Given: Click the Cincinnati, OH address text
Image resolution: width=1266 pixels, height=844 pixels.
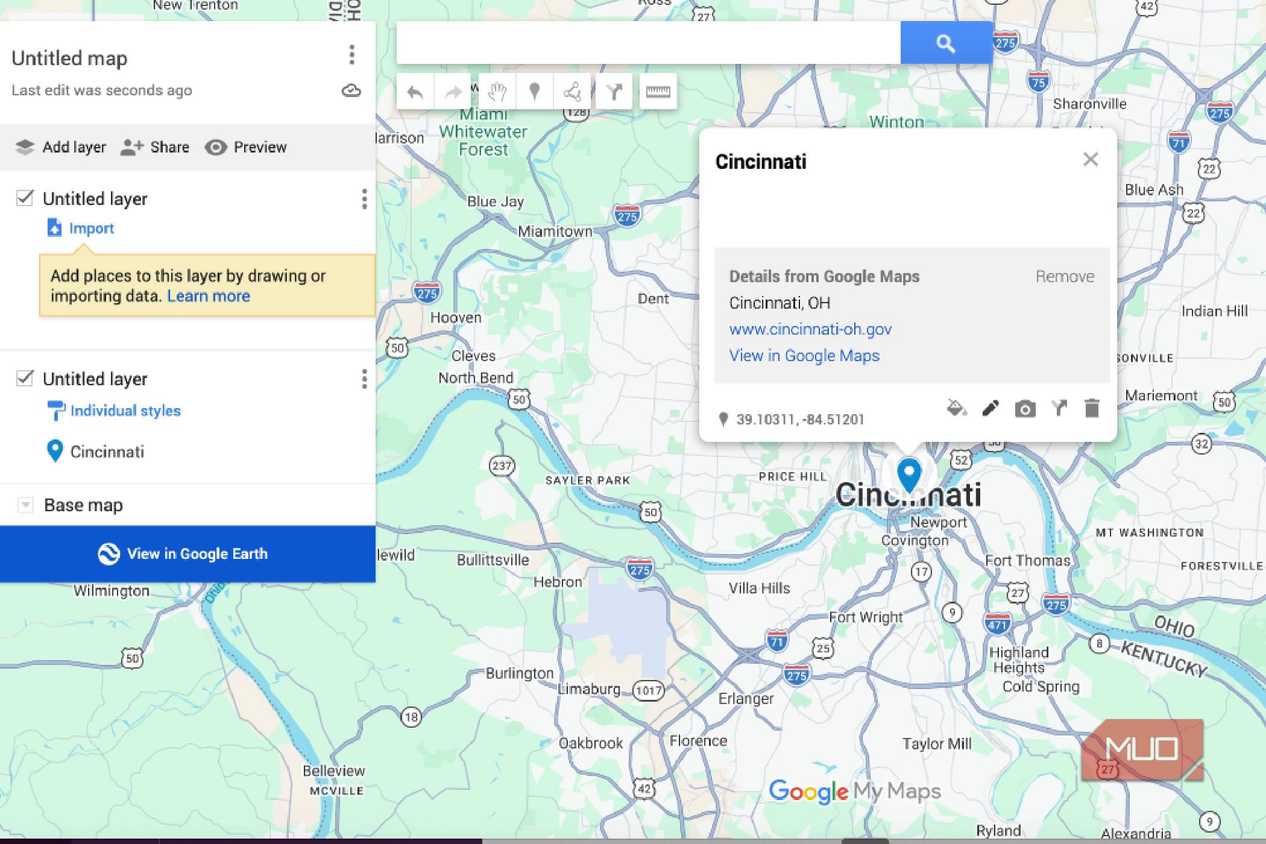Looking at the screenshot, I should coord(779,303).
